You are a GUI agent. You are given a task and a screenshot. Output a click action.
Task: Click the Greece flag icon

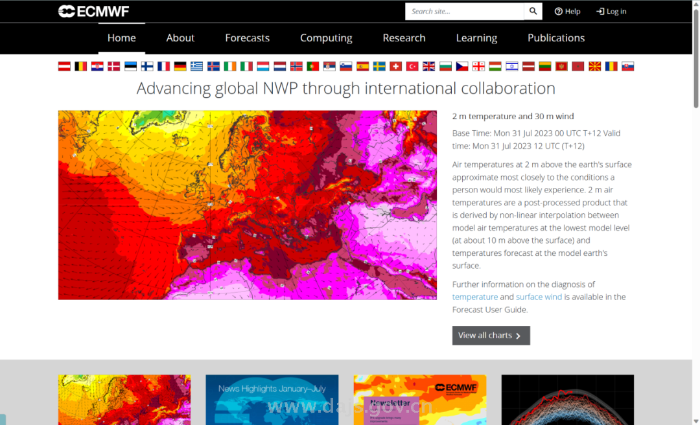pos(197,67)
